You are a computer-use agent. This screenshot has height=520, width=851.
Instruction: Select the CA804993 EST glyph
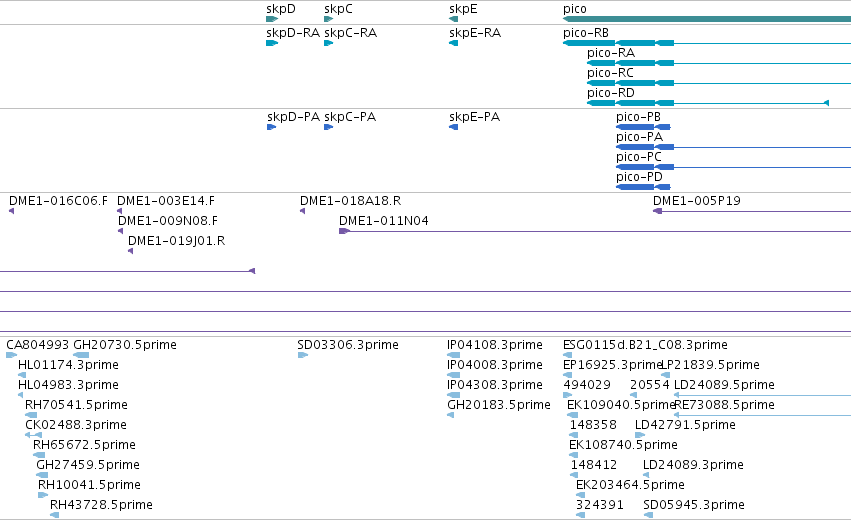[x=11, y=355]
